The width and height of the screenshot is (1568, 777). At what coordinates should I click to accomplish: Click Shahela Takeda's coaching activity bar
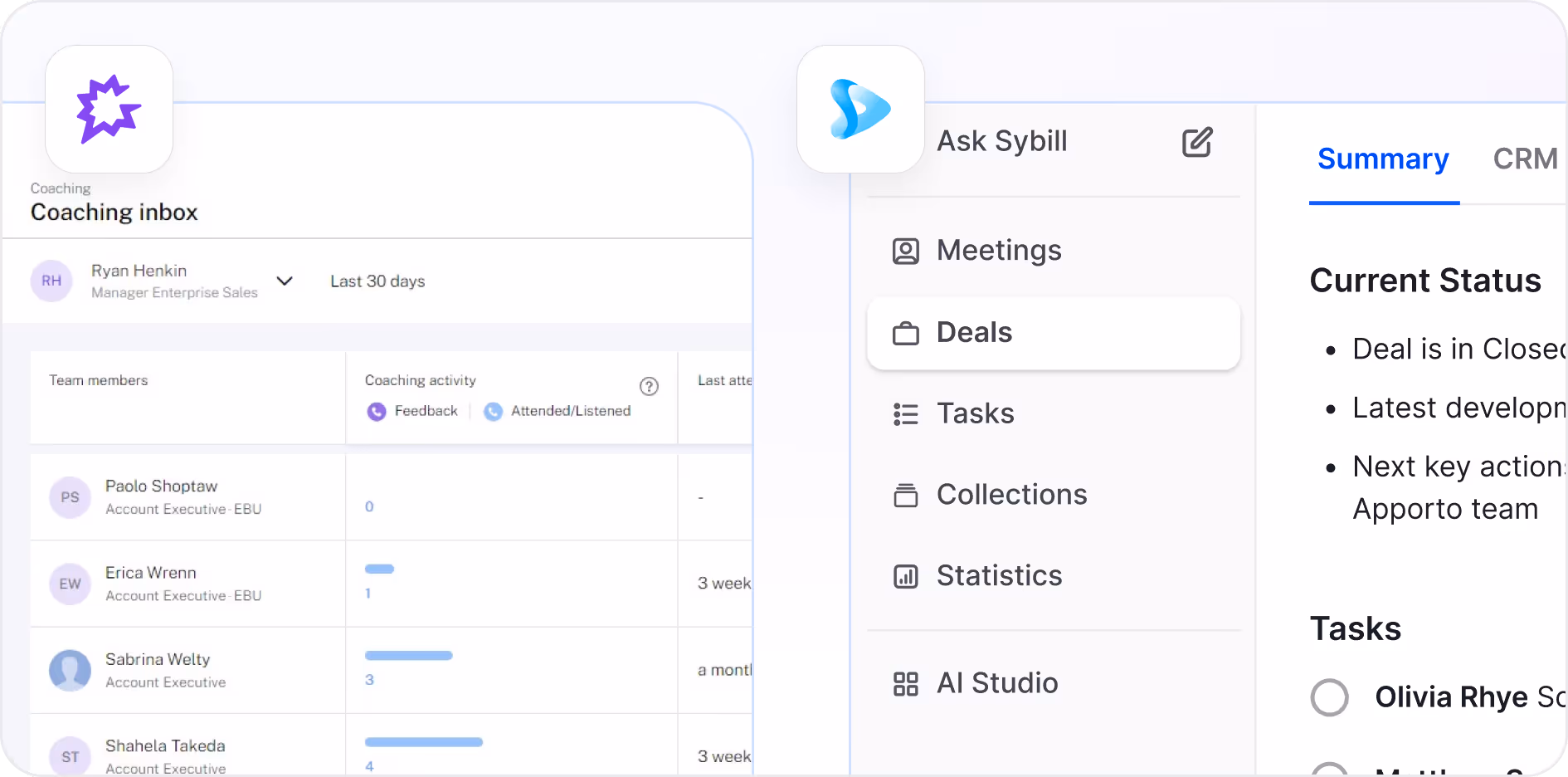(x=424, y=742)
